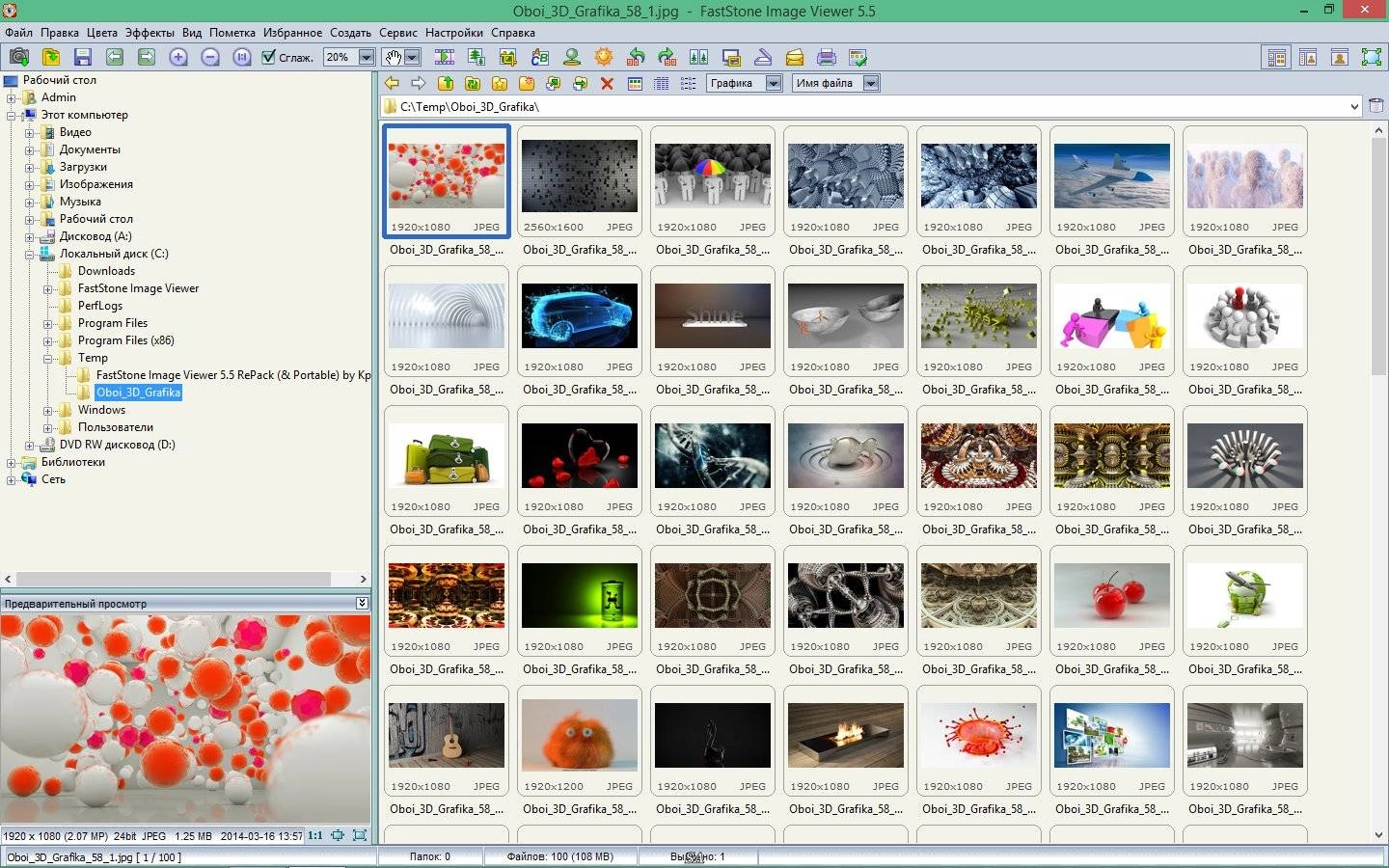Collapse the Temp folder tree node

point(47,358)
